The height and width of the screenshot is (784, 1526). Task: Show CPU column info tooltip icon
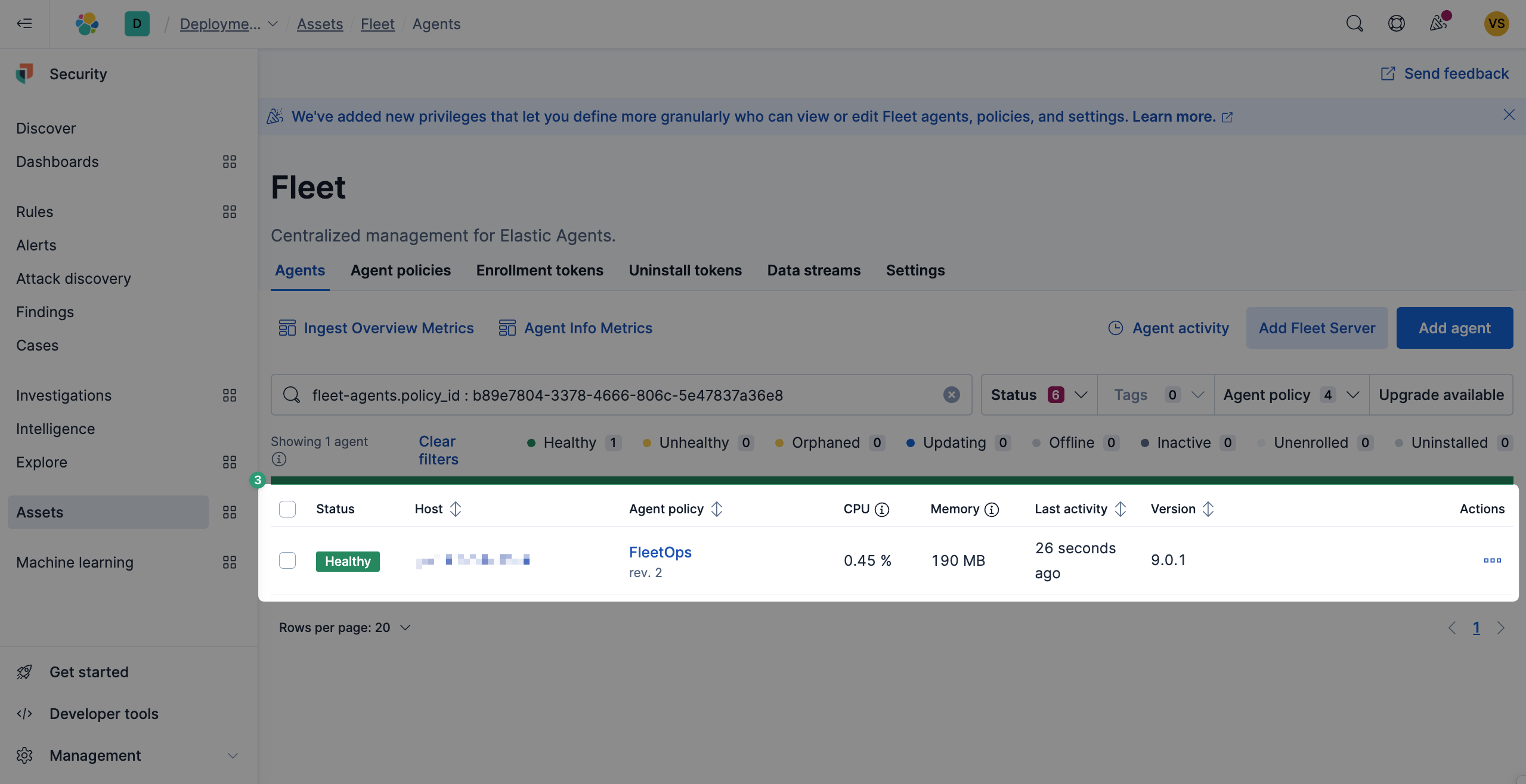(882, 509)
